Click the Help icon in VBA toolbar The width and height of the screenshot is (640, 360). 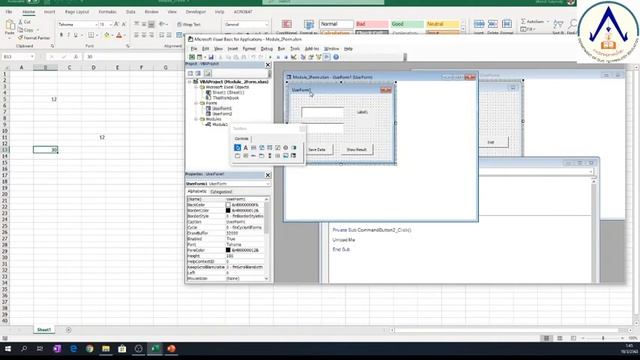336,57
